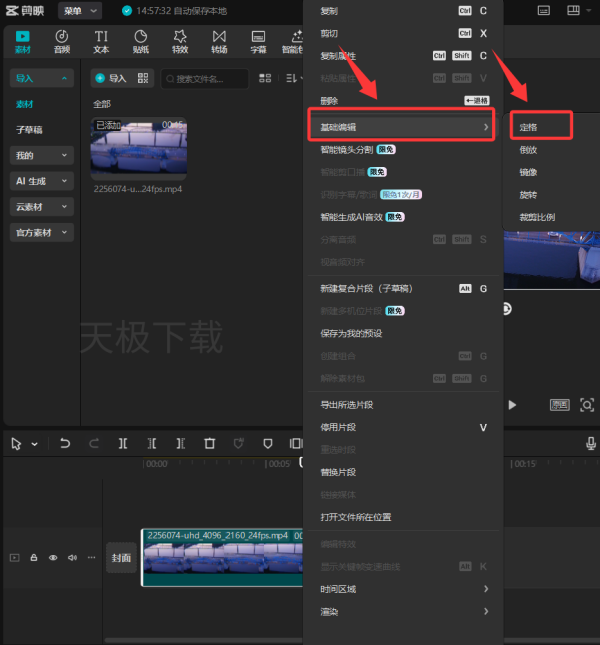Click the split clip tool icon
This screenshot has width=600, height=645.
123,443
